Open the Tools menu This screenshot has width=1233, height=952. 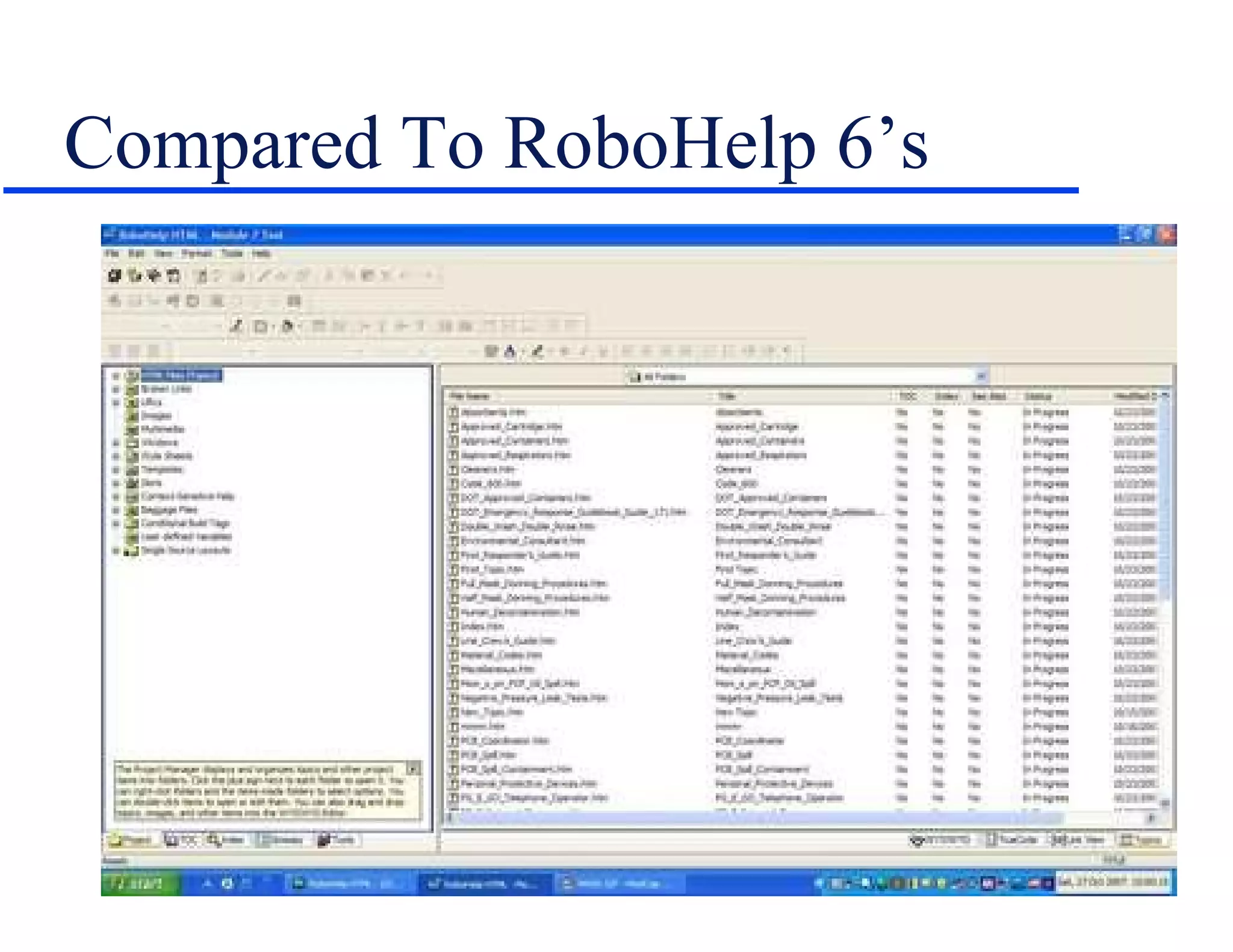pos(232,253)
